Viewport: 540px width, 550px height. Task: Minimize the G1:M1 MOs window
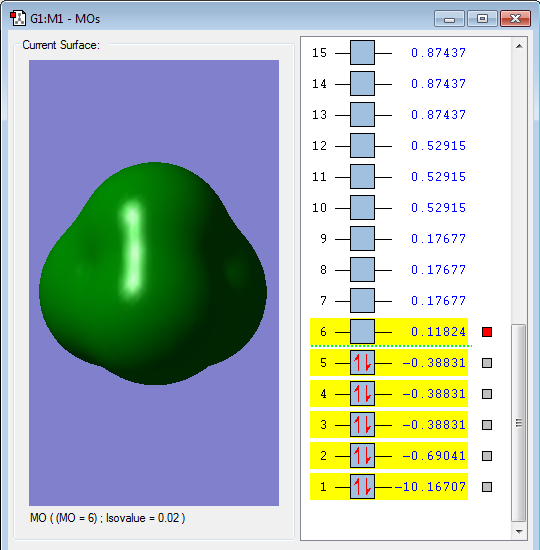tap(449, 19)
